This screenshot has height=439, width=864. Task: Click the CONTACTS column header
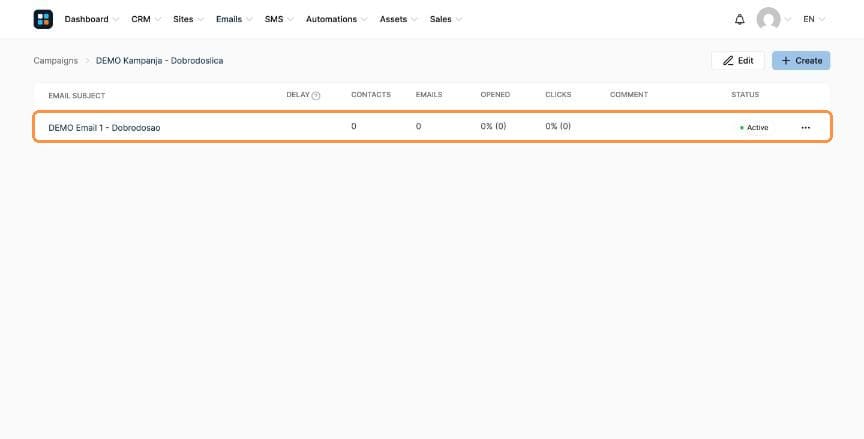tap(371, 95)
